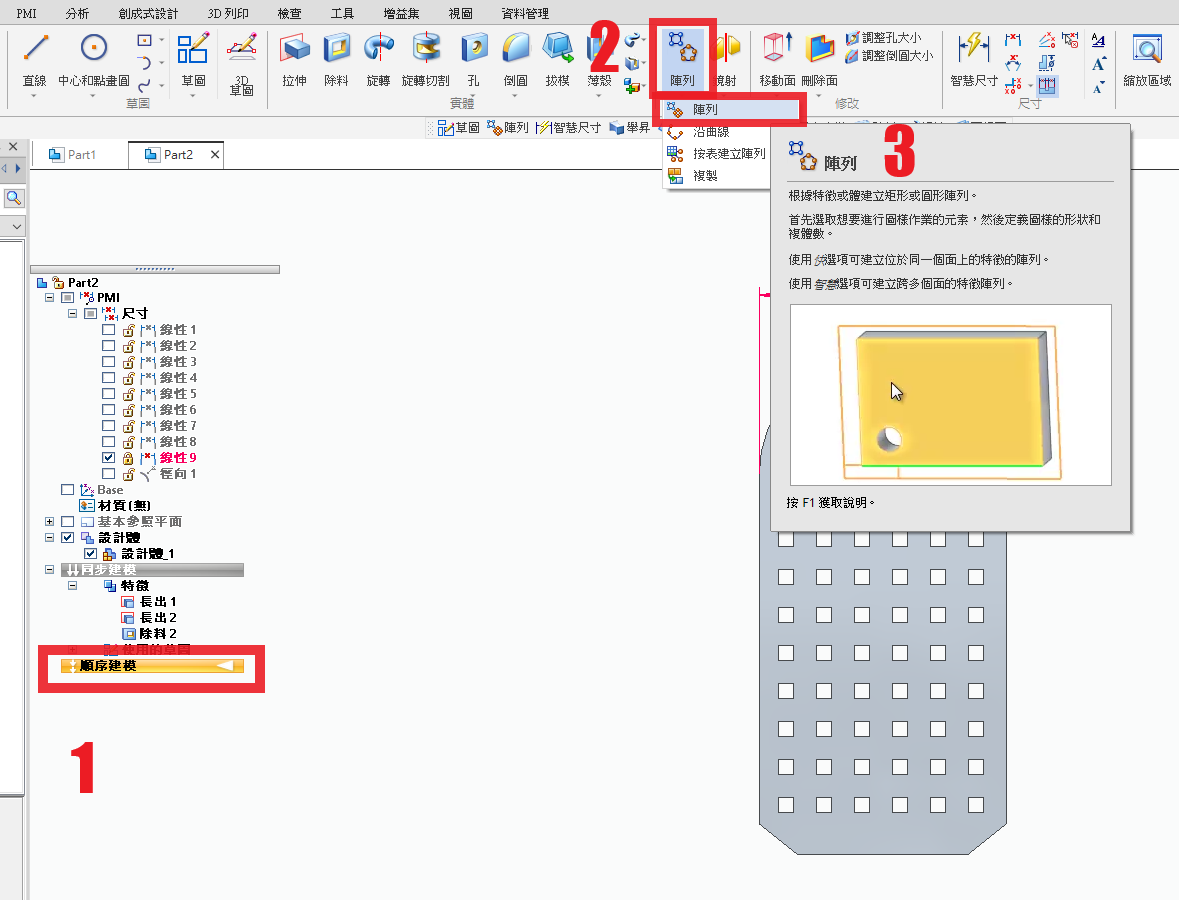Toggle checkbox for 線性 5 dimension

pos(108,394)
